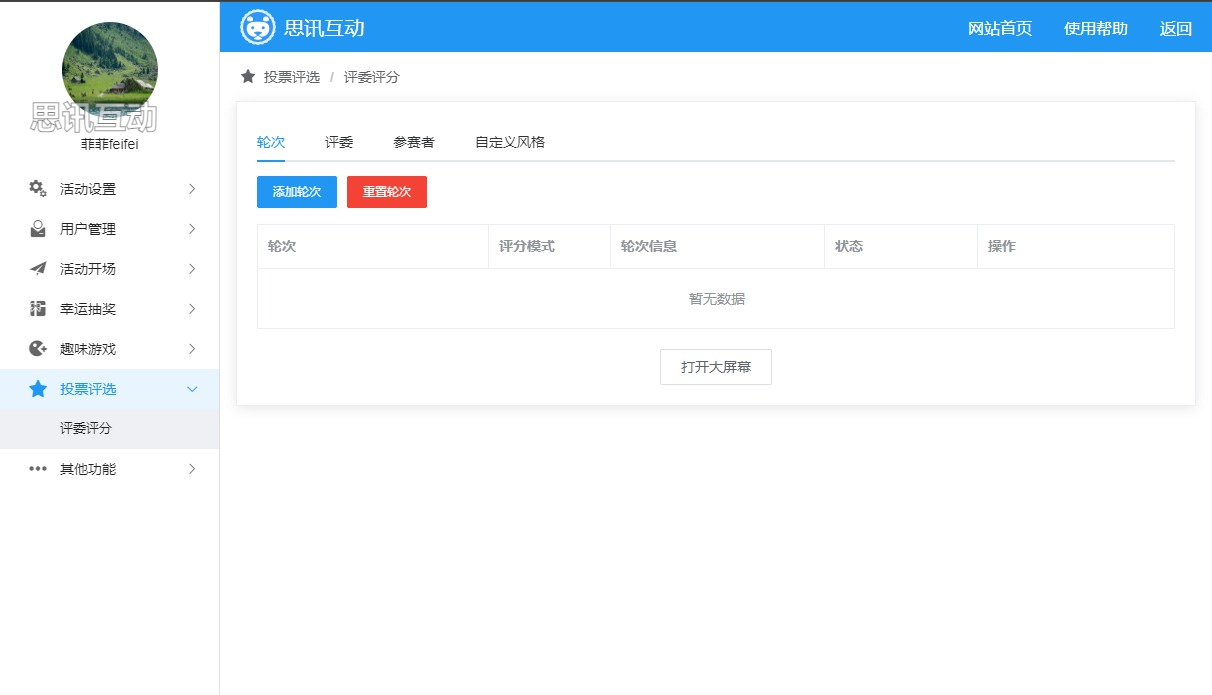Click the gears icon beside 活动设置
Image resolution: width=1212 pixels, height=695 pixels.
38,189
